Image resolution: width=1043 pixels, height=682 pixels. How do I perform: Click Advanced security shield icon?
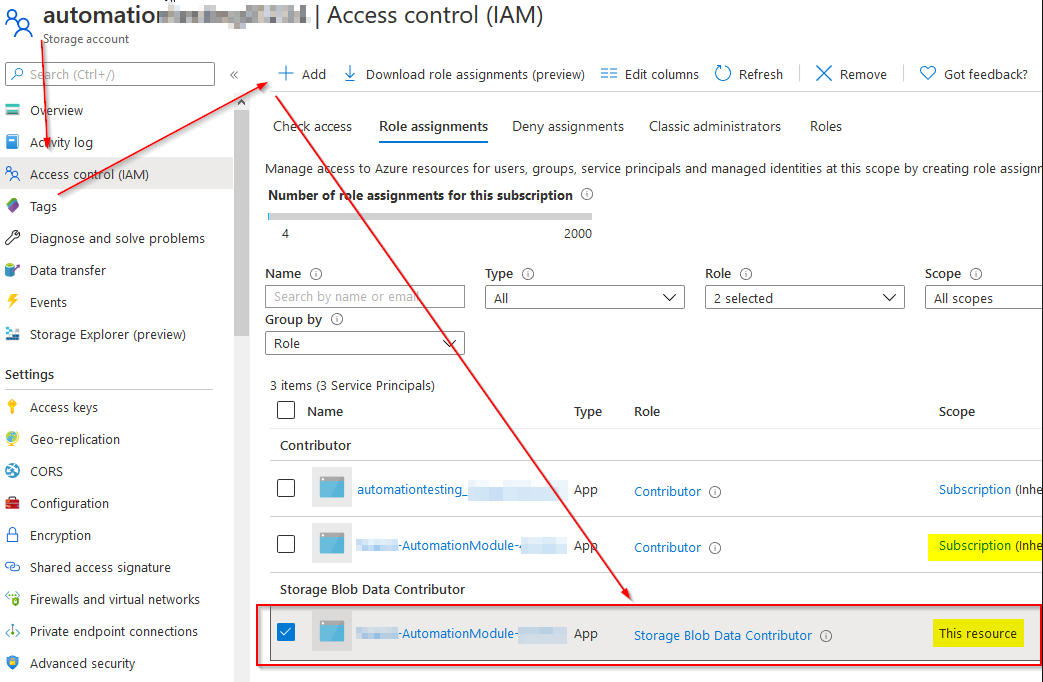pos(13,663)
